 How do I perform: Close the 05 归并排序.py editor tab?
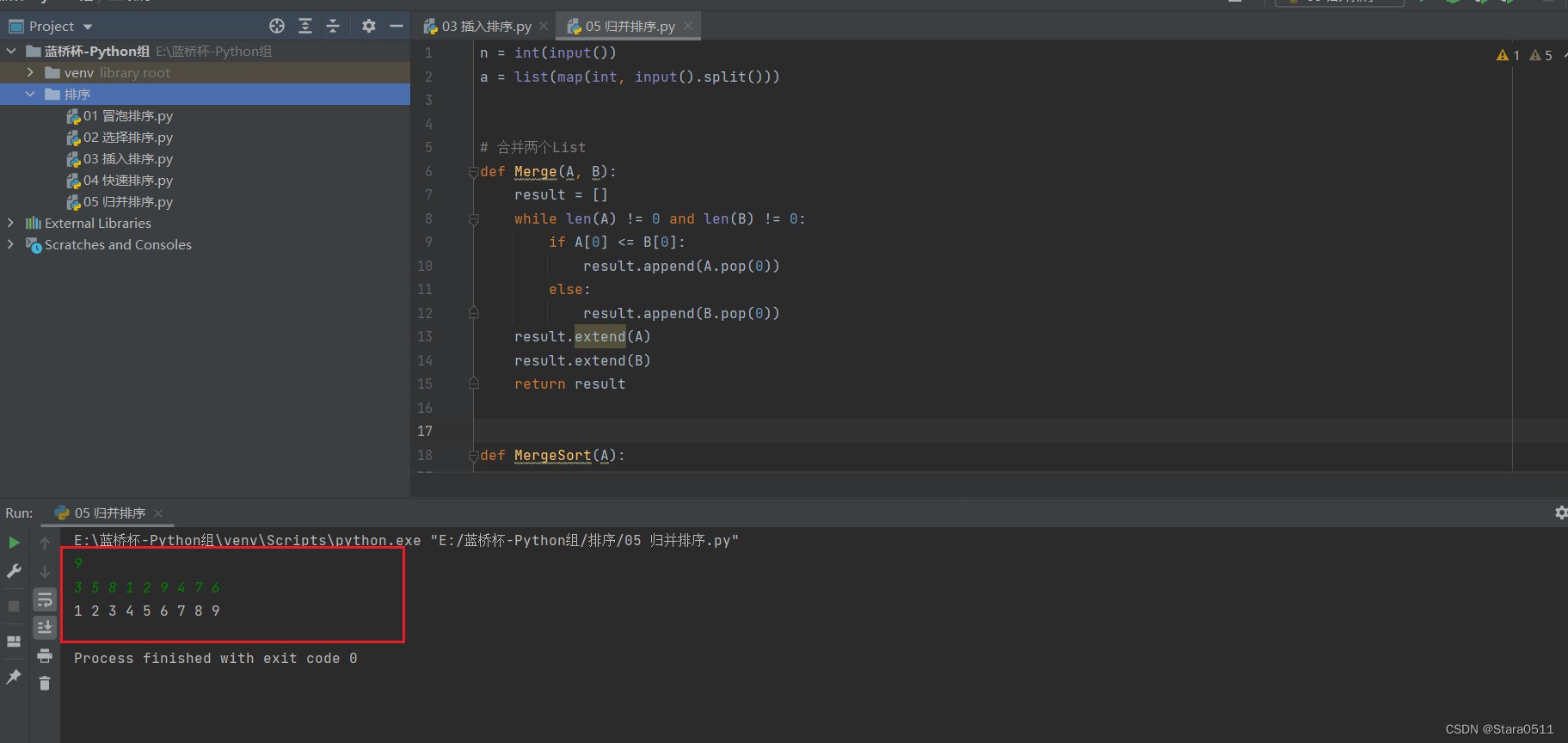[688, 27]
